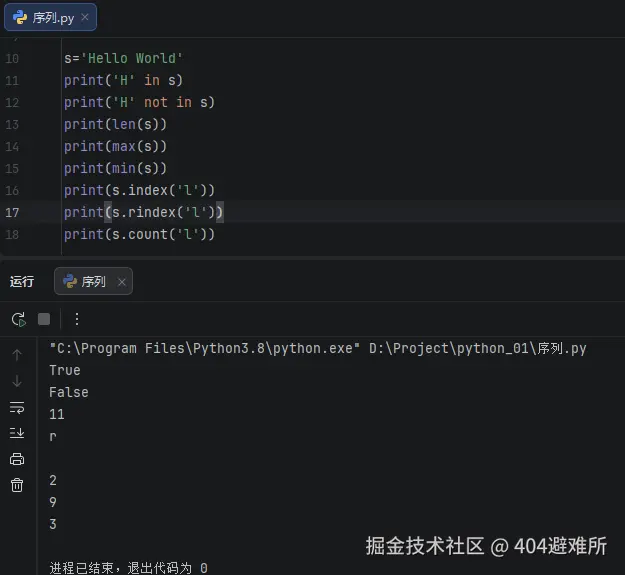Stop the running process
Screen dimensions: 625x575
click(x=44, y=319)
